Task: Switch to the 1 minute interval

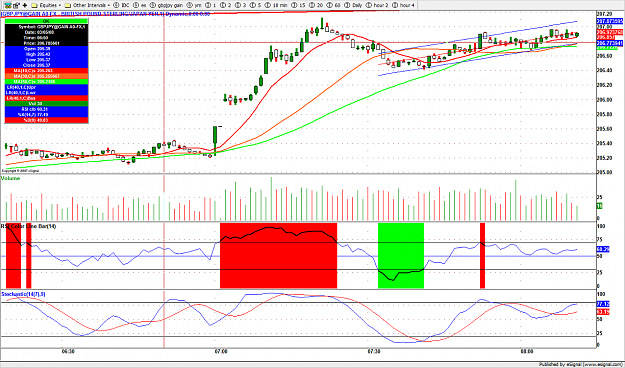Action: (x=211, y=6)
